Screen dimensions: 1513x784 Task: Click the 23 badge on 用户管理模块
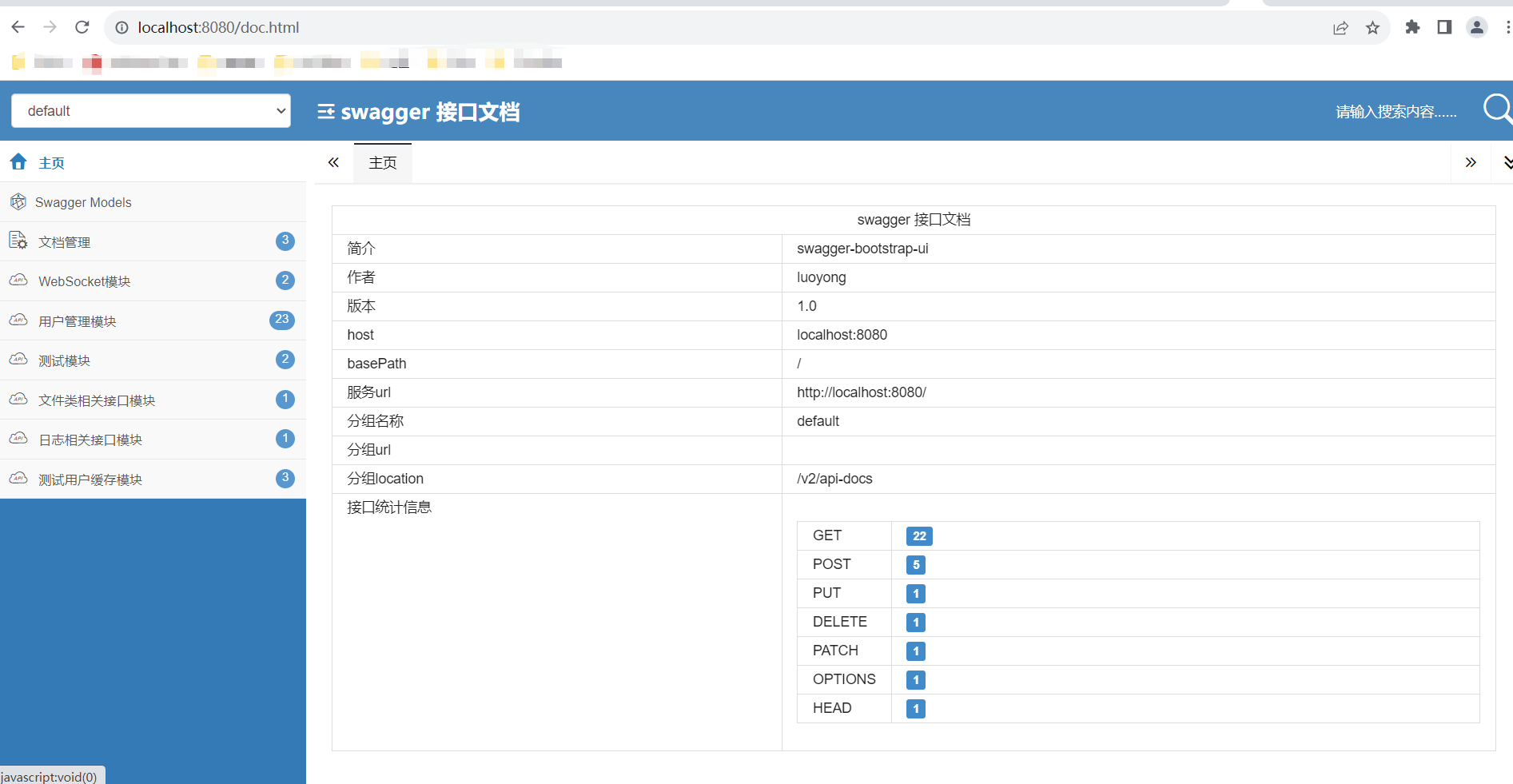[282, 320]
